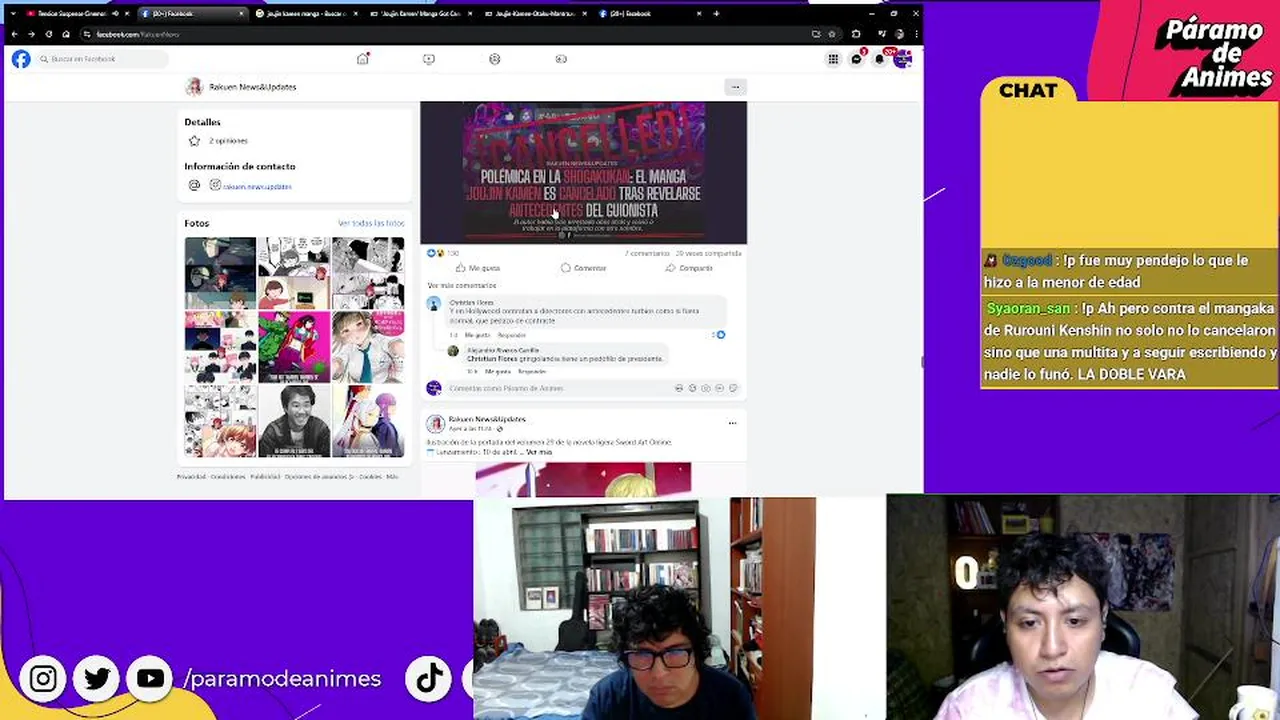The width and height of the screenshot is (1280, 720).
Task: Open the TikTok icon in the stream overlay
Action: [430, 679]
